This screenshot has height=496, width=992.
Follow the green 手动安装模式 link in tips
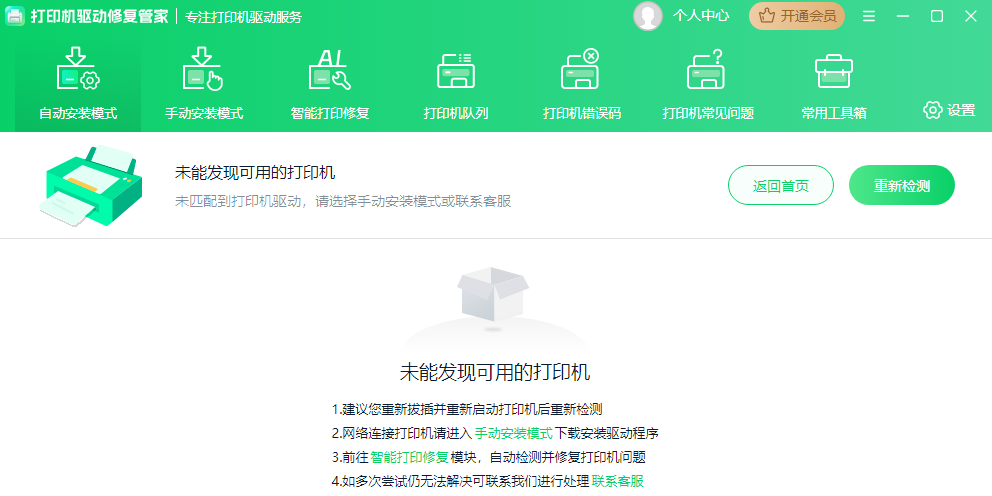[513, 433]
